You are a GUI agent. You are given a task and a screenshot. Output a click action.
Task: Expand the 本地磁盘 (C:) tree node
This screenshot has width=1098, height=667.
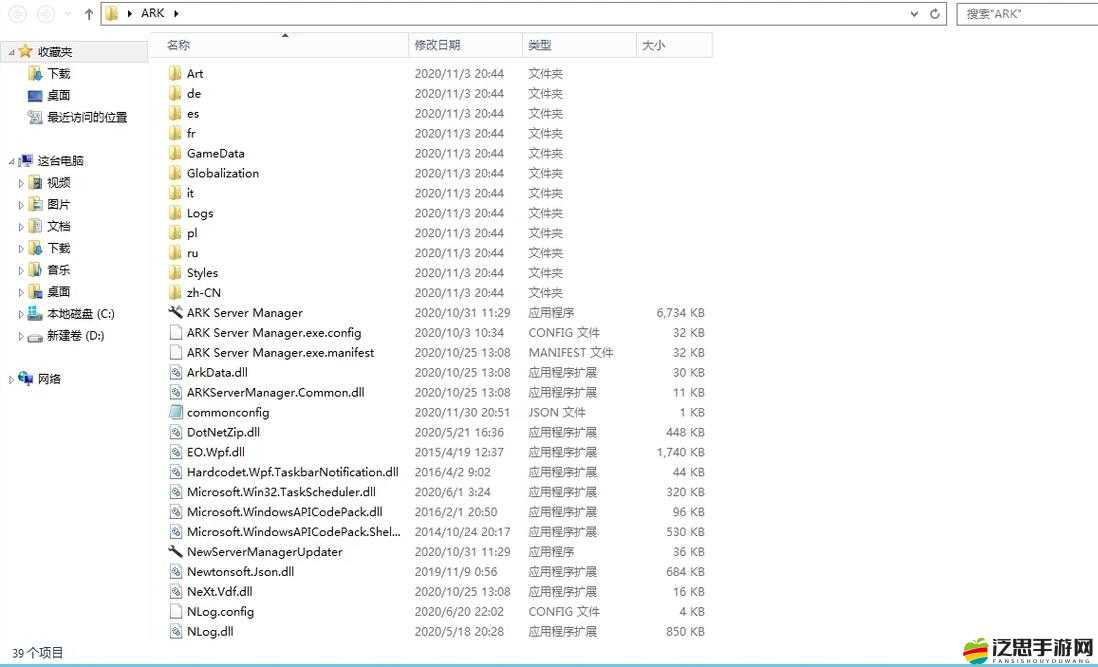click(x=20, y=314)
